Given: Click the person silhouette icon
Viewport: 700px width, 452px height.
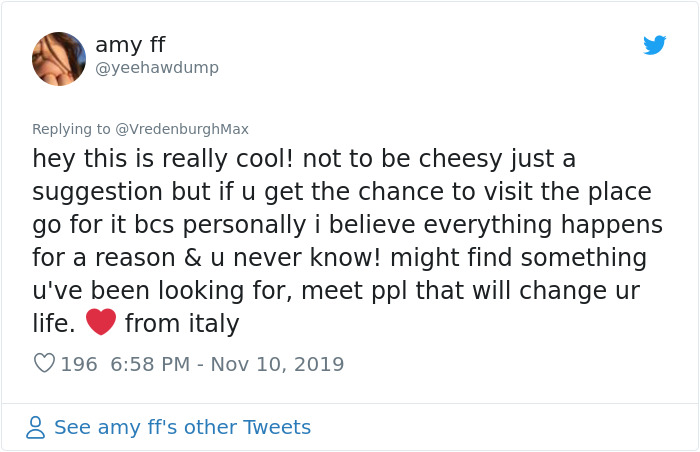Looking at the screenshot, I should click(x=36, y=428).
